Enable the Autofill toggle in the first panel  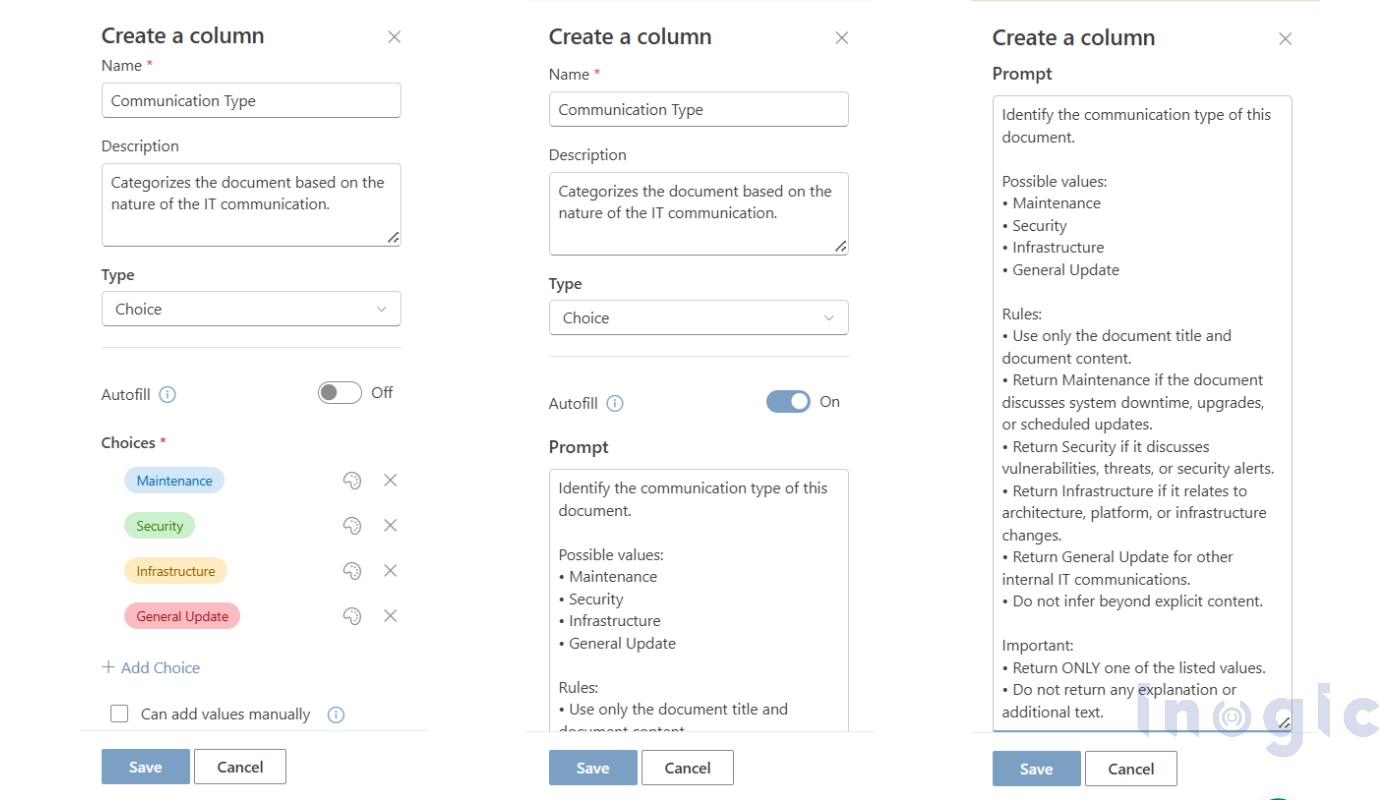click(x=339, y=392)
